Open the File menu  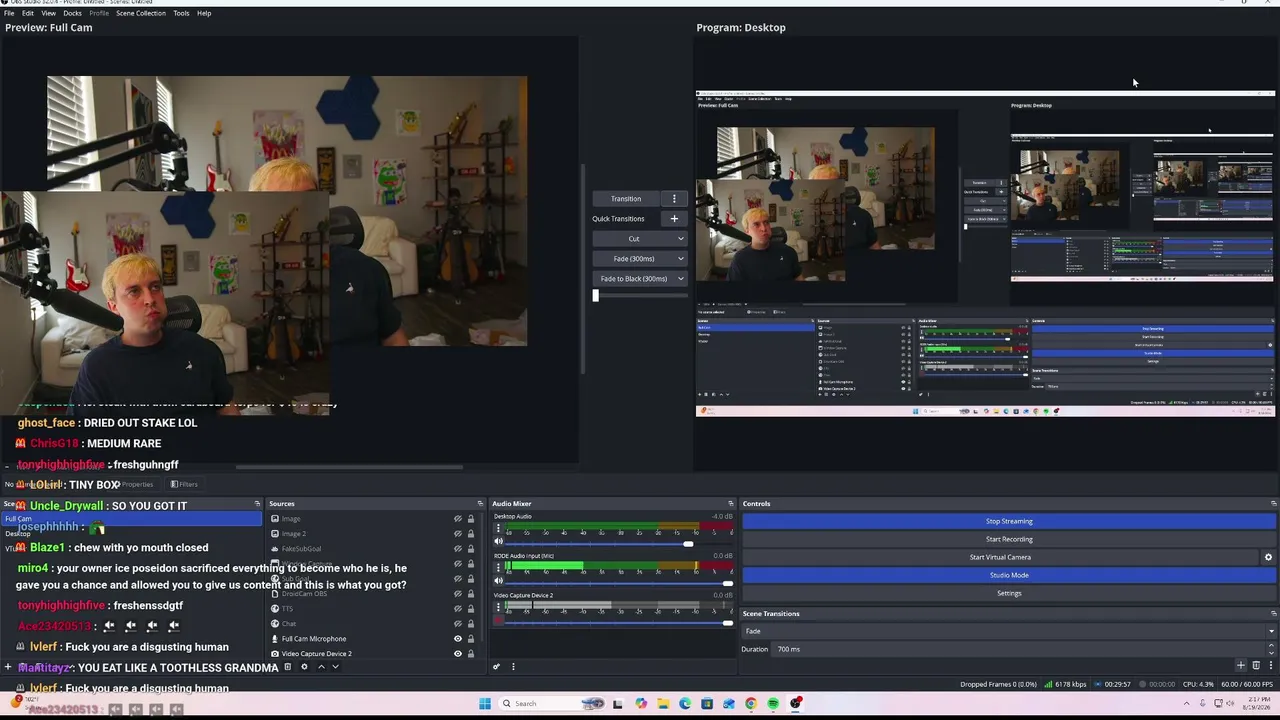[9, 13]
